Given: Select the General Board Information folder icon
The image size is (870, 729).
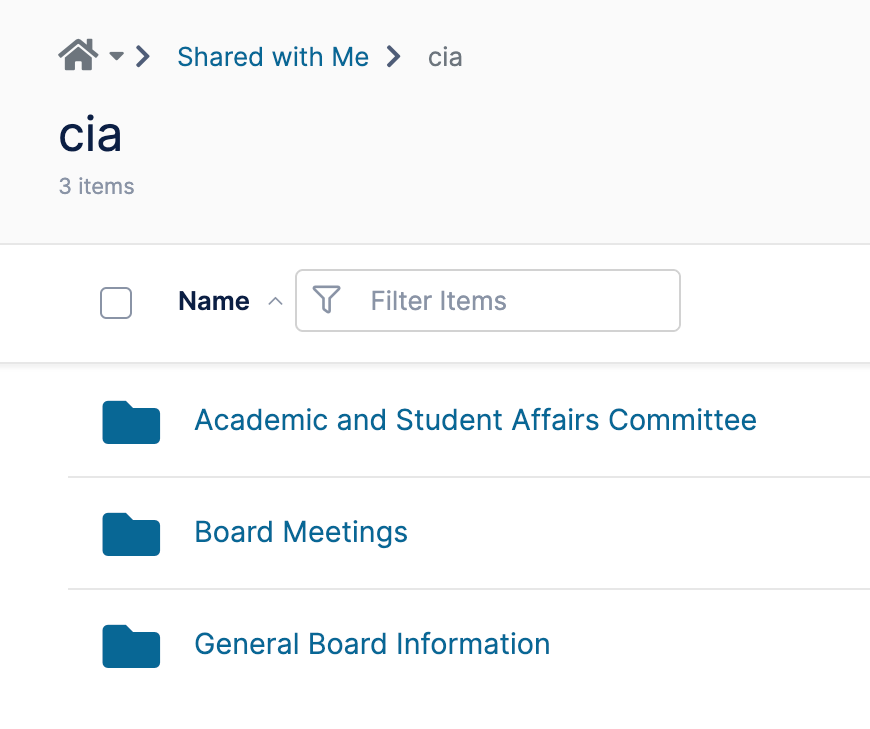Looking at the screenshot, I should pos(131,646).
